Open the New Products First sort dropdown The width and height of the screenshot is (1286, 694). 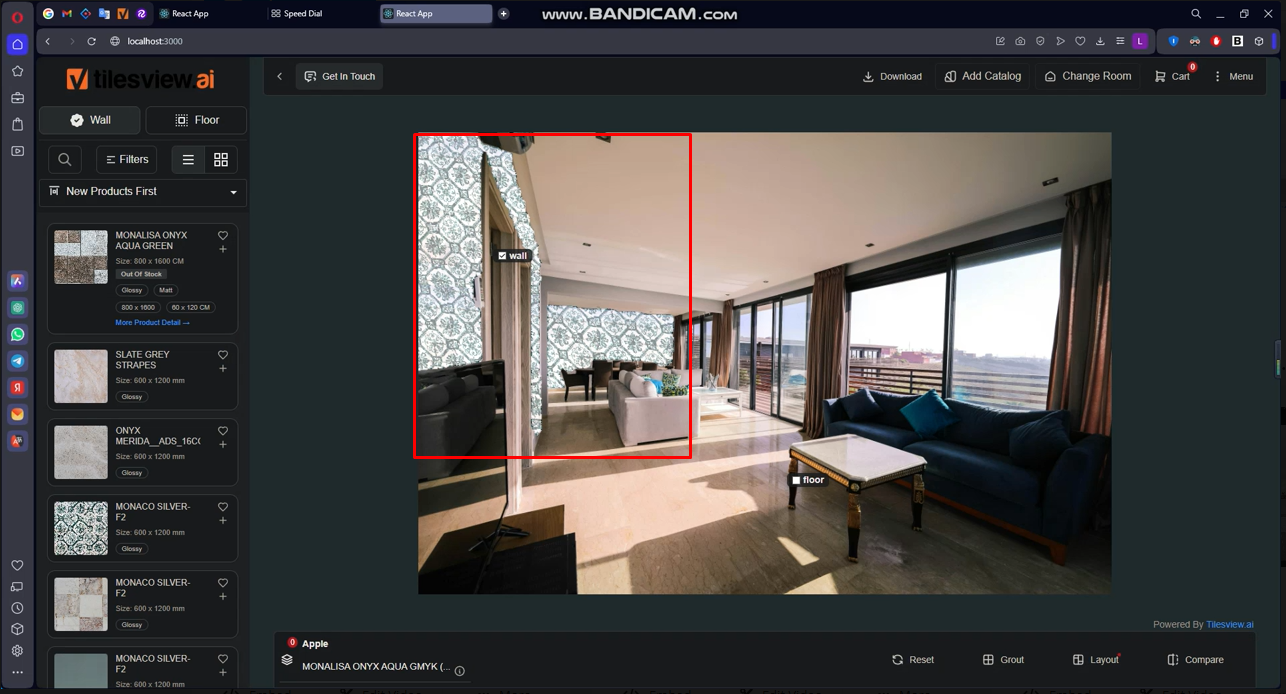point(143,192)
